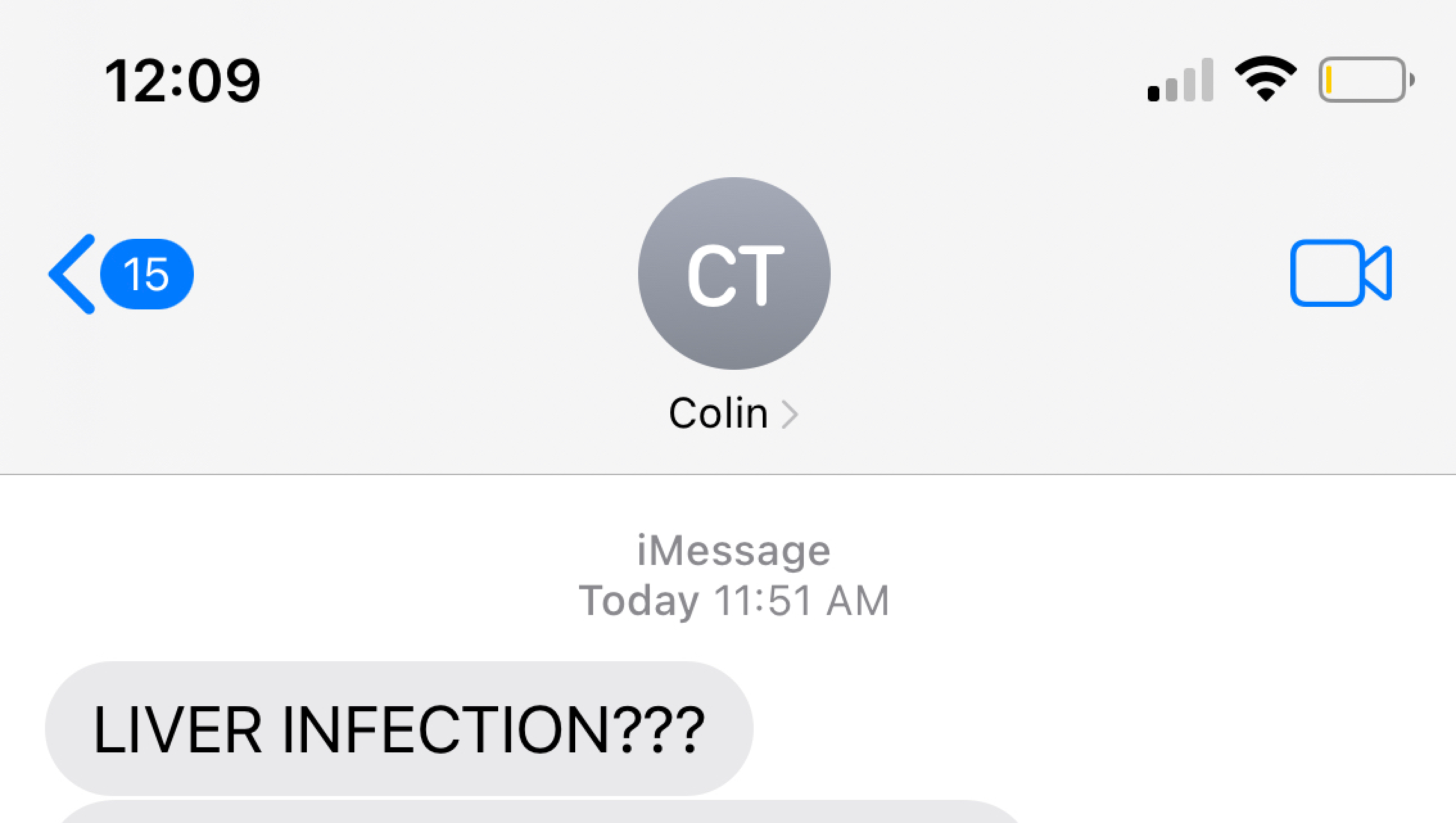Tap the blue 15 unread messages badge

coord(147,274)
